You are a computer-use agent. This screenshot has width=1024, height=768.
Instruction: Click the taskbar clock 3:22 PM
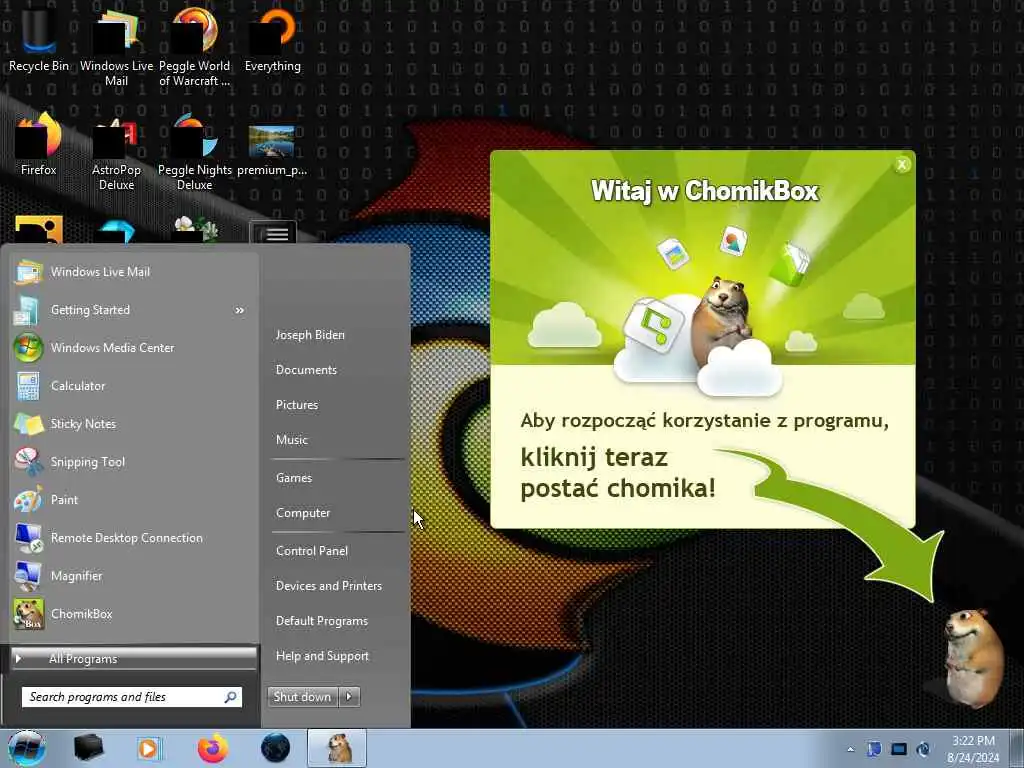tap(974, 749)
